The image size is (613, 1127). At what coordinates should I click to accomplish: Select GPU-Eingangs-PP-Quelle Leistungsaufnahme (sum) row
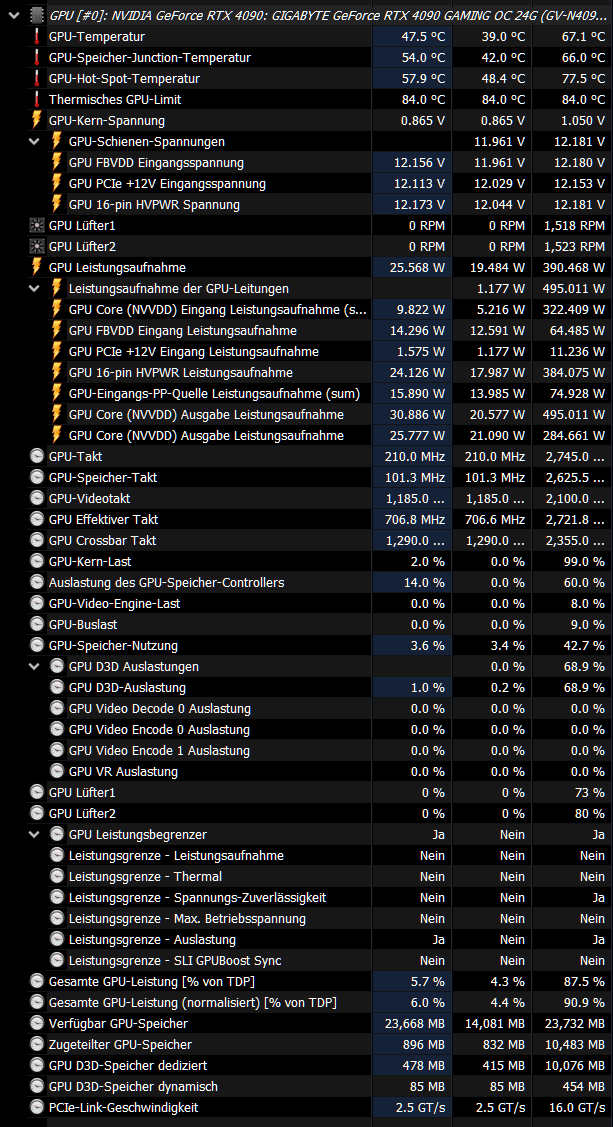pyautogui.click(x=214, y=393)
